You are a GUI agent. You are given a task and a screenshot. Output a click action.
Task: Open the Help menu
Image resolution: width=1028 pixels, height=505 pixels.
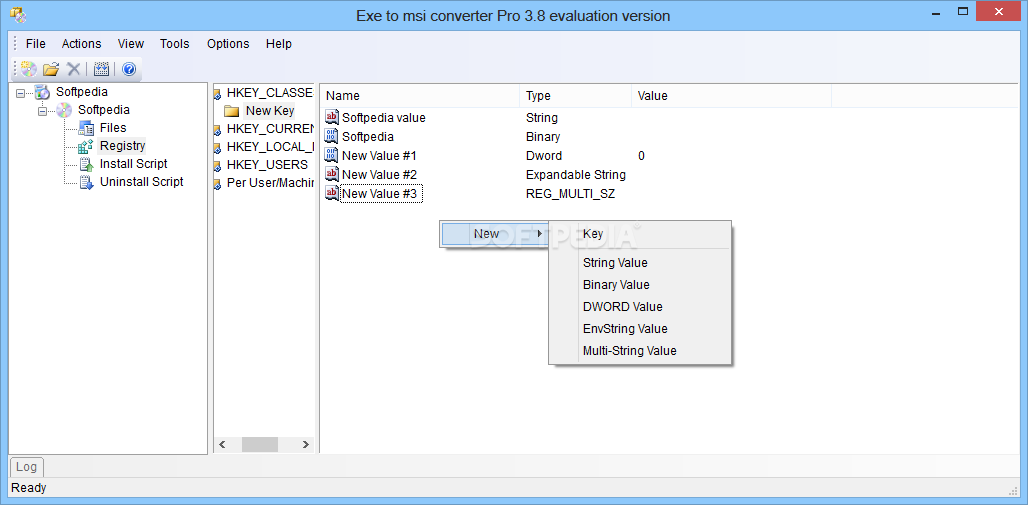coord(279,44)
